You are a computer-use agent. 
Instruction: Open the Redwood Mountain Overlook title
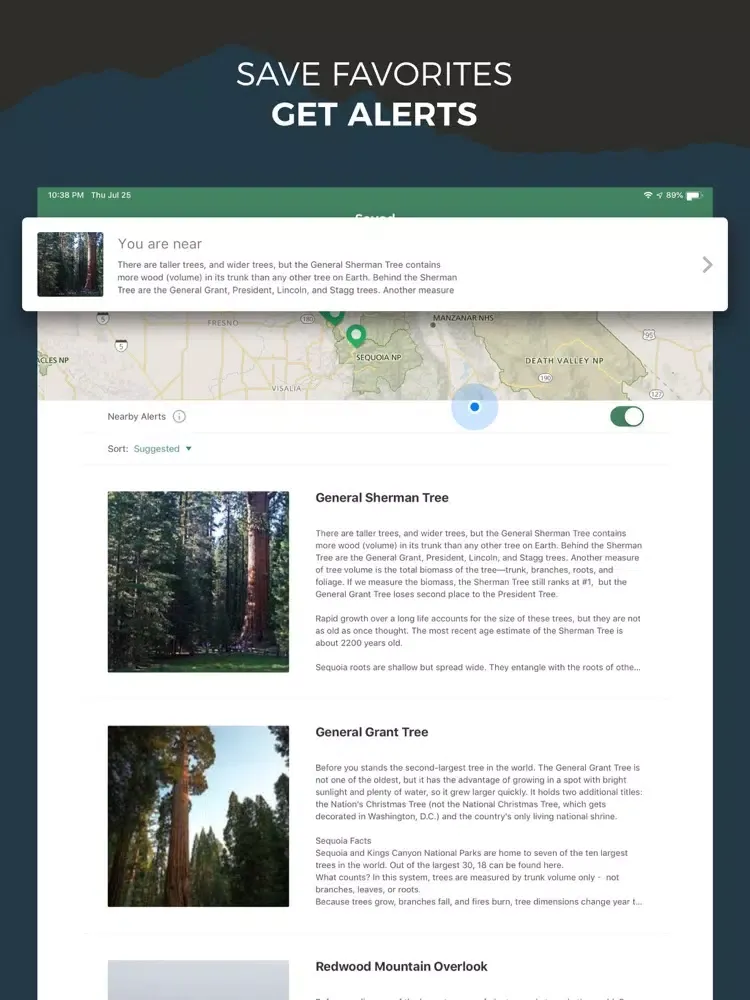click(x=402, y=966)
